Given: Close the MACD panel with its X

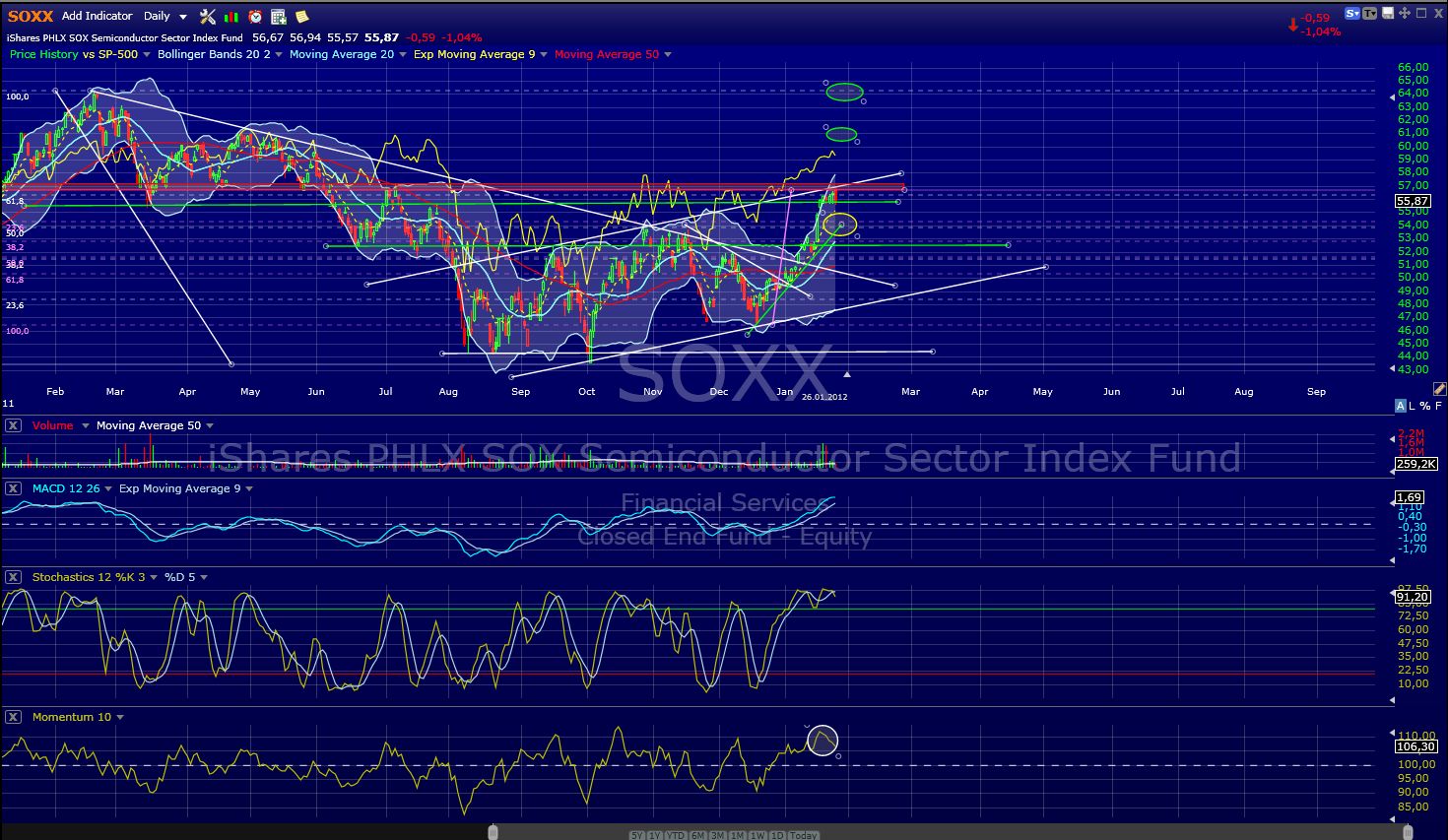Looking at the screenshot, I should click(x=13, y=488).
